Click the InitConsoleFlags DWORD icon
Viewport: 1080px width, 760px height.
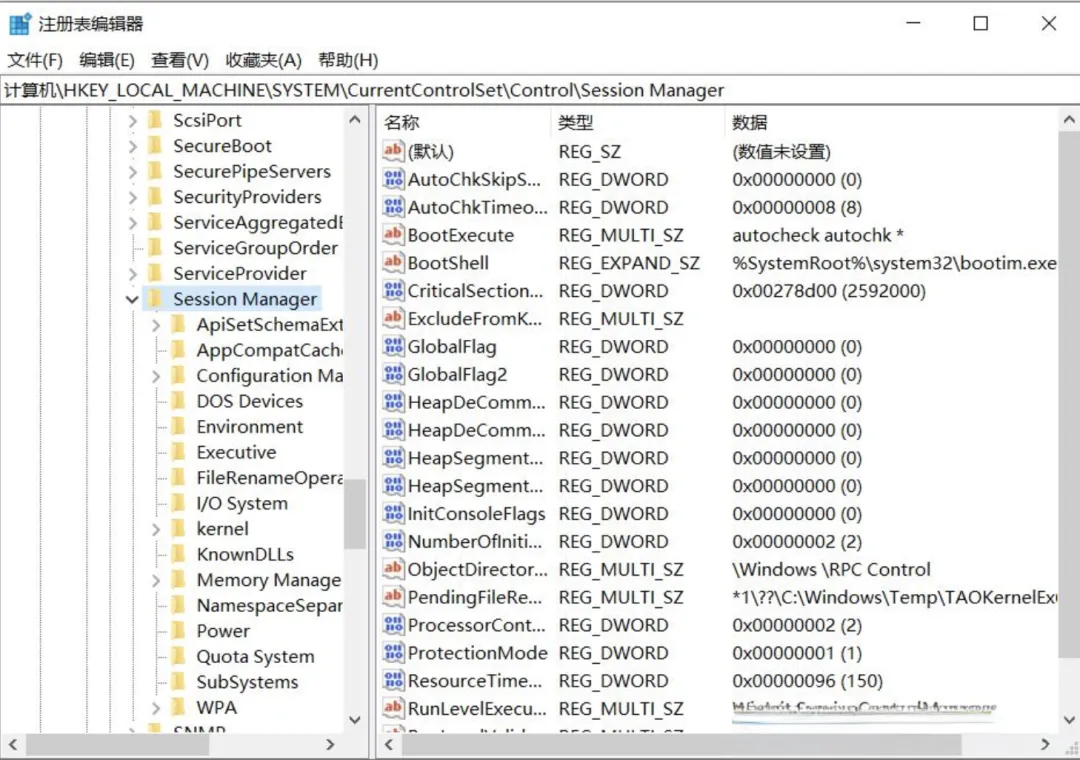pos(393,513)
